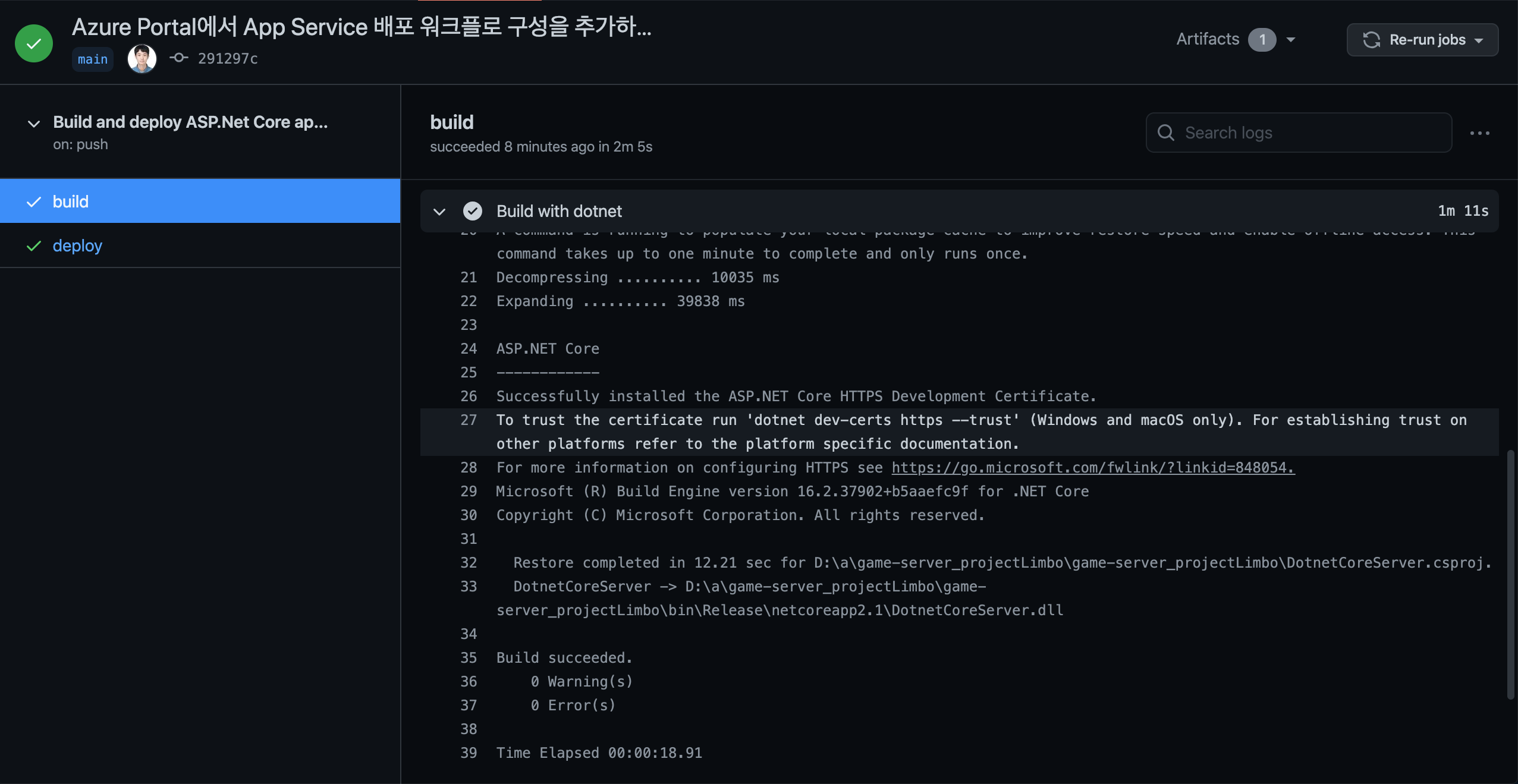Open the Re-run jobs dropdown menu

(1479, 40)
